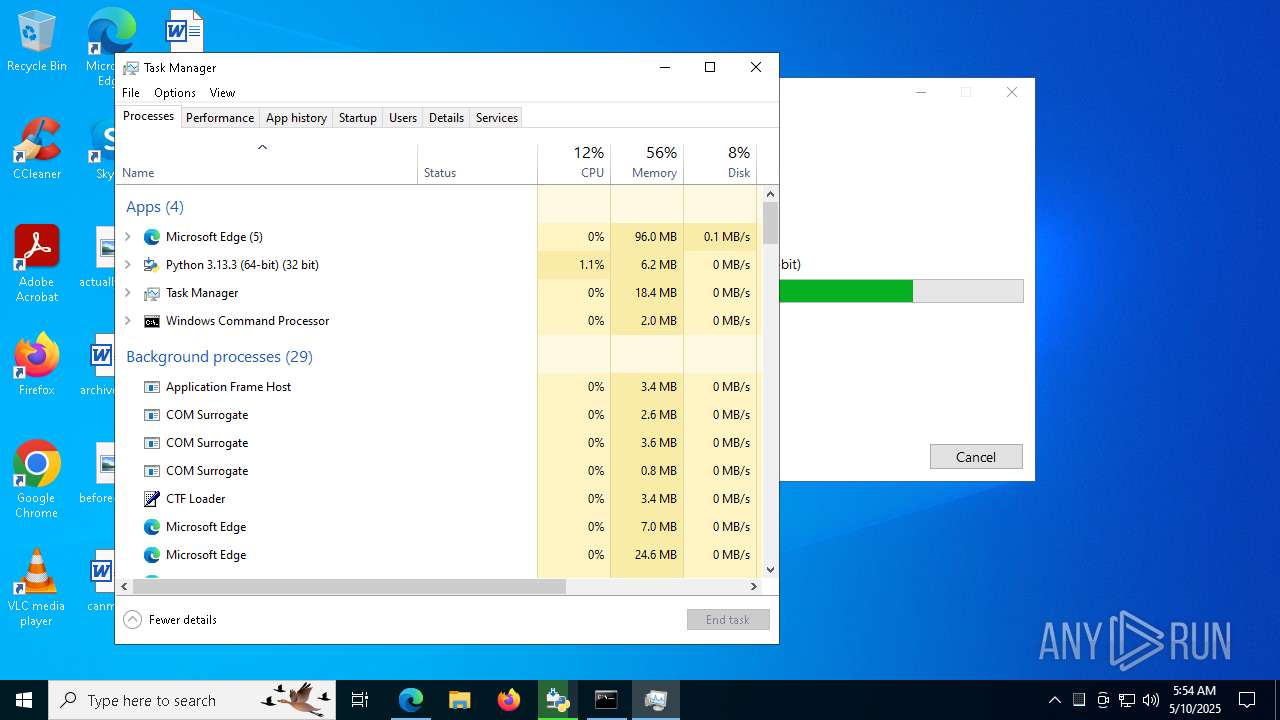Click the vertical scrollbar thumb
This screenshot has height=720, width=1280.
coord(770,223)
